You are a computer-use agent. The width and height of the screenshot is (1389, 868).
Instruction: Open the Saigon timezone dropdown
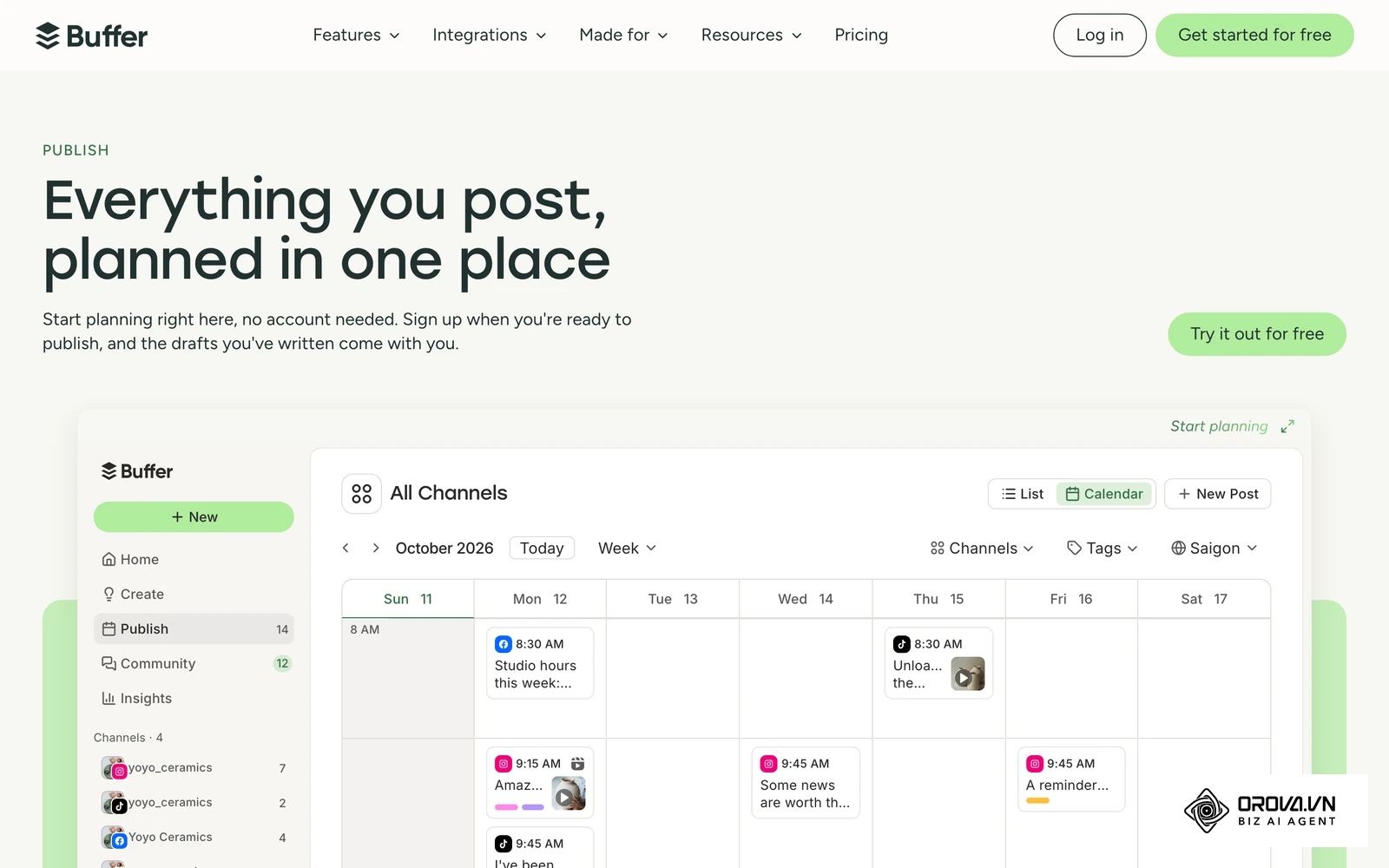pyautogui.click(x=1214, y=548)
